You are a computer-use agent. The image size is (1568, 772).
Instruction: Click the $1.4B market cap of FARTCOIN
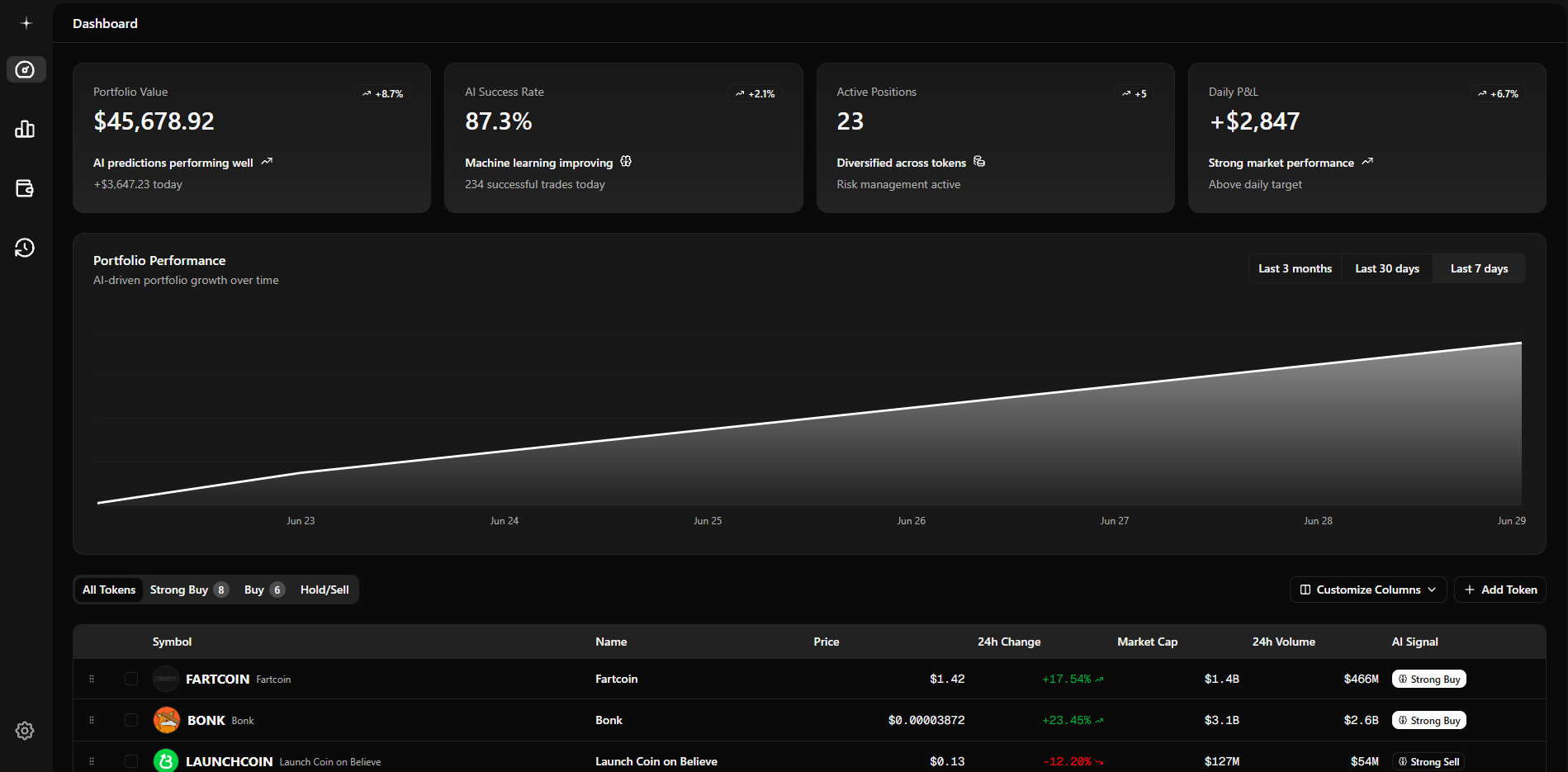pyautogui.click(x=1222, y=679)
